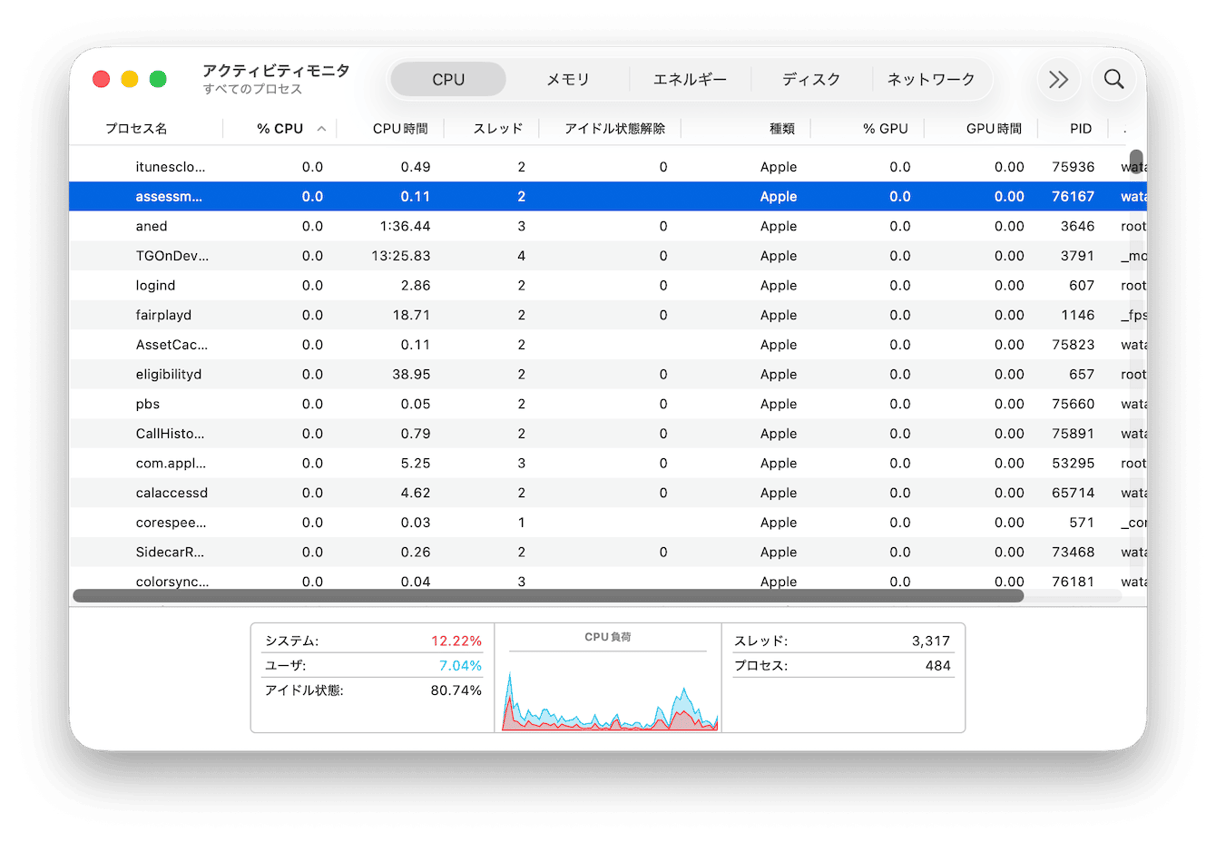
Task: Switch to the ネットワーク tab
Action: pyautogui.click(x=931, y=79)
